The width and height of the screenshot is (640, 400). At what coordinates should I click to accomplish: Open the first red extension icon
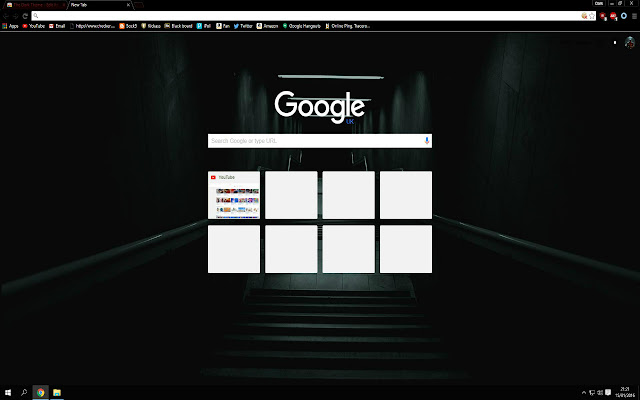pos(603,16)
